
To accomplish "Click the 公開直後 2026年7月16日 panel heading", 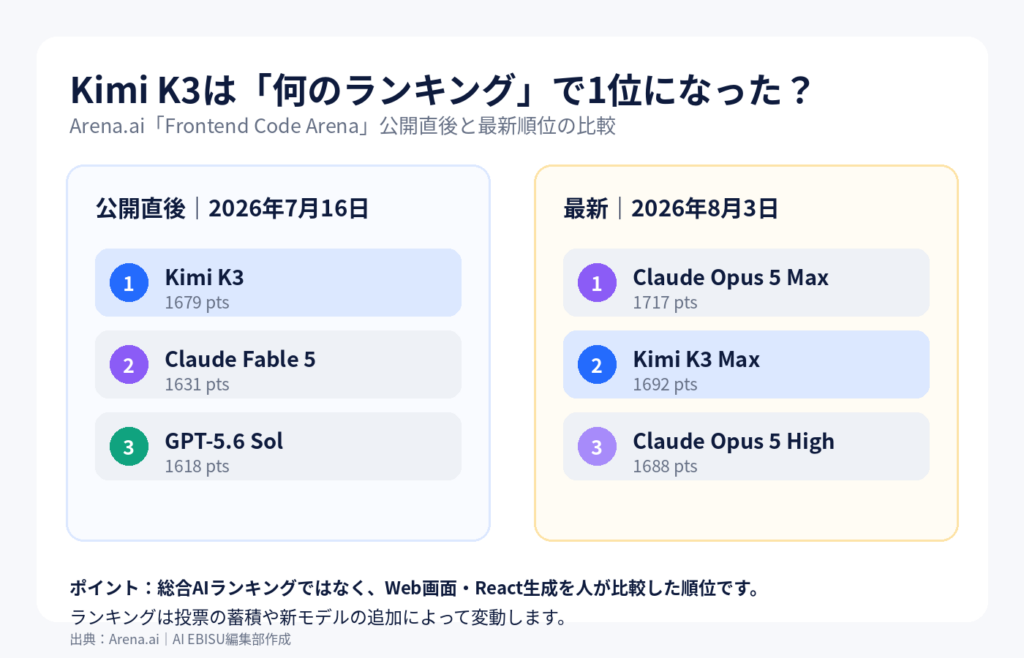I will pos(232,209).
